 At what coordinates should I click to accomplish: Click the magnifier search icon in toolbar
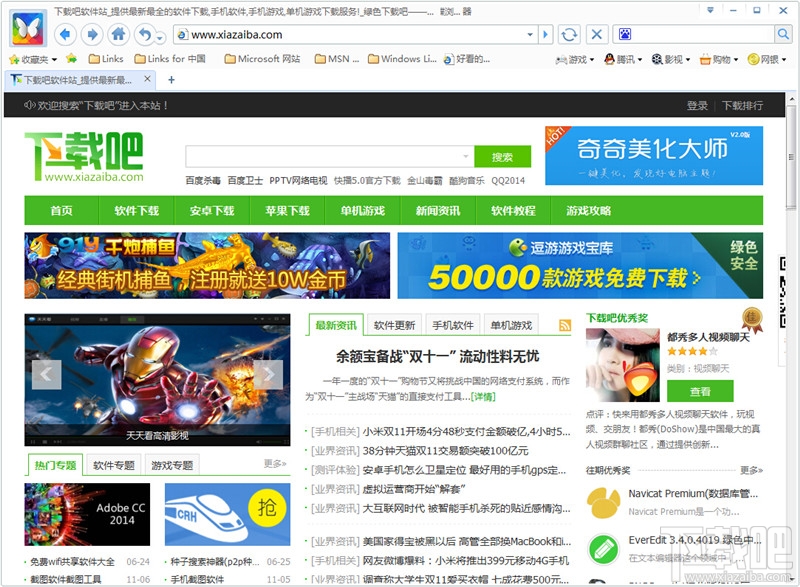783,34
